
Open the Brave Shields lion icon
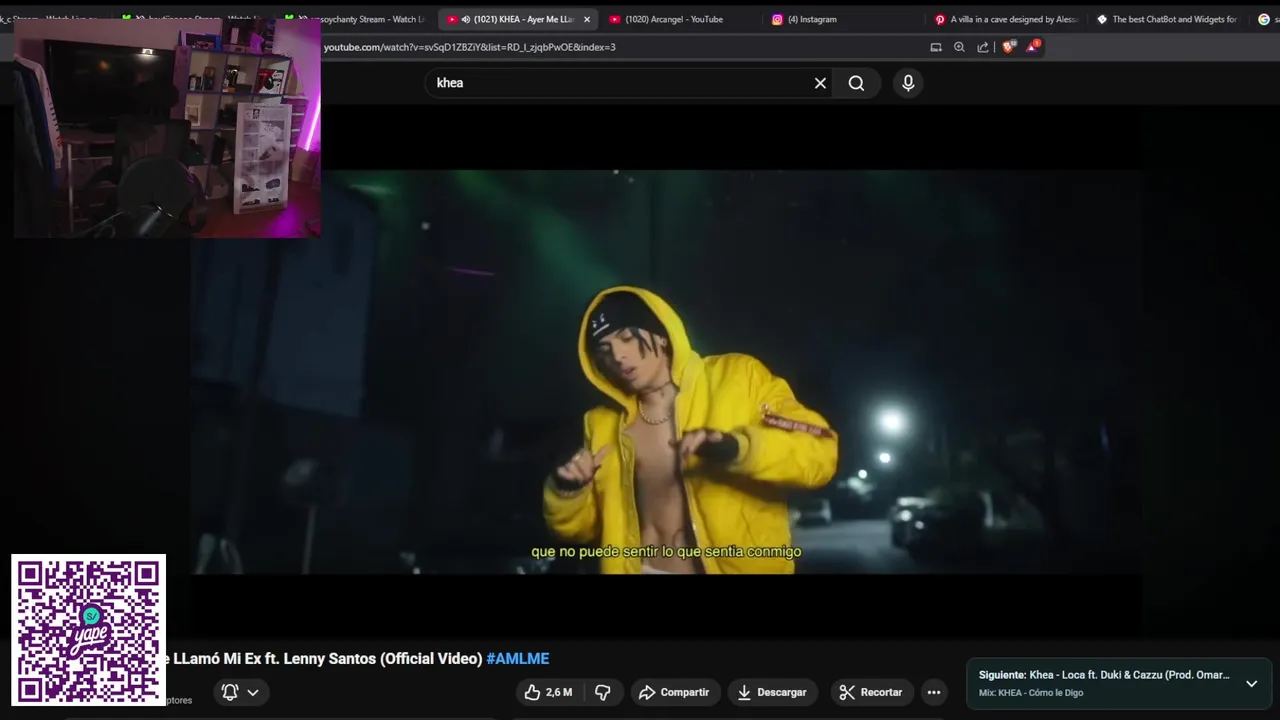[1008, 47]
